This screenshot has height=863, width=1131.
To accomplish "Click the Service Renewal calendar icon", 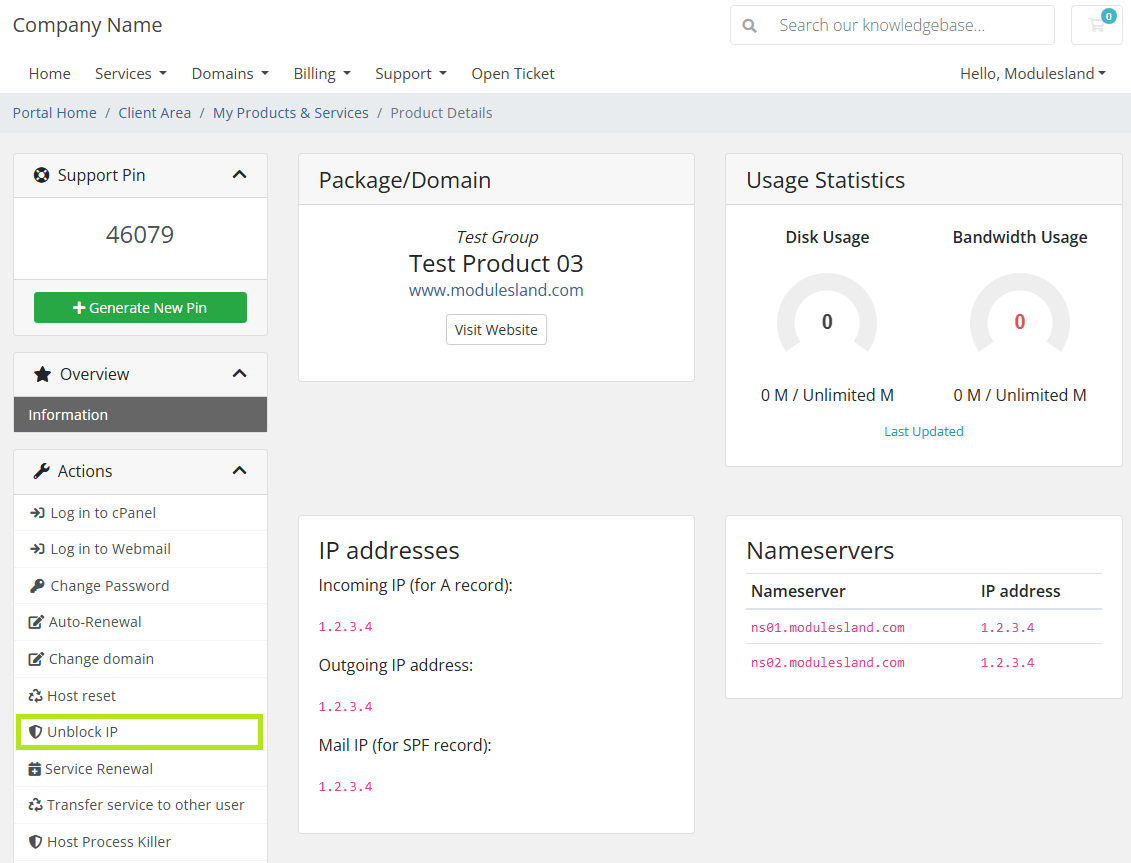I will click(35, 769).
